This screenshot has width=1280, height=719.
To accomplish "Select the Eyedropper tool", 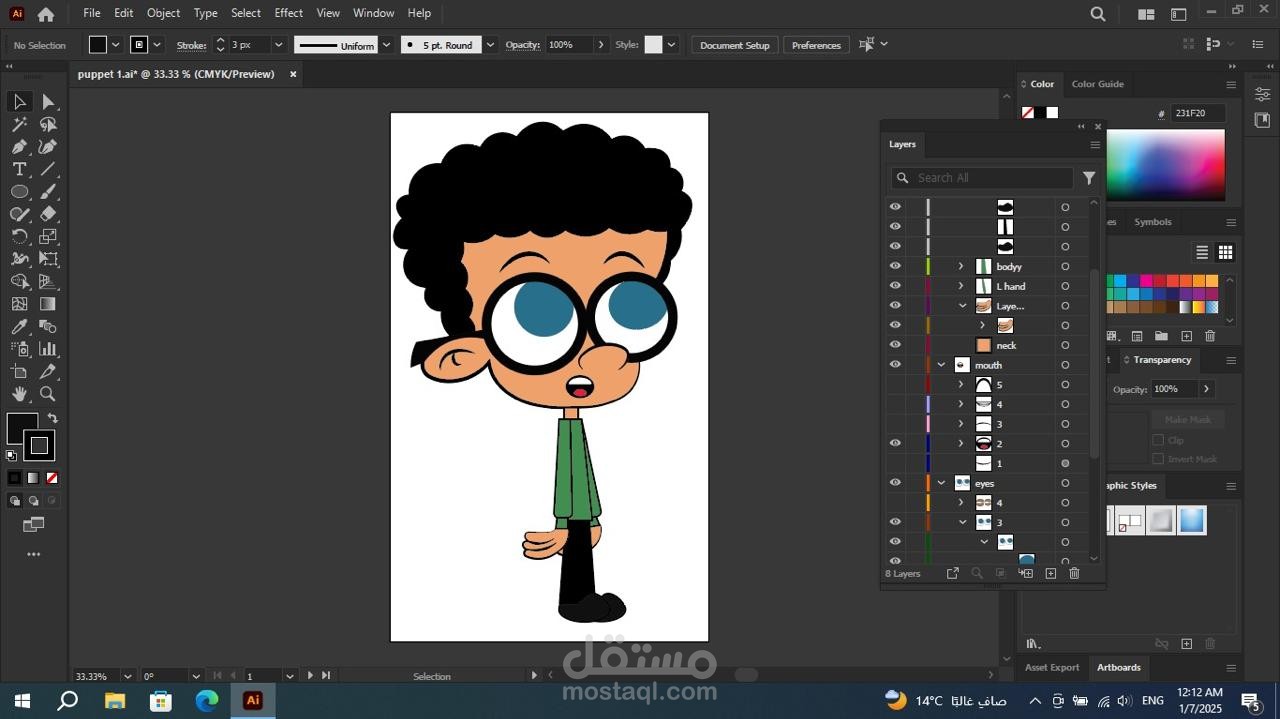I will pyautogui.click(x=19, y=327).
